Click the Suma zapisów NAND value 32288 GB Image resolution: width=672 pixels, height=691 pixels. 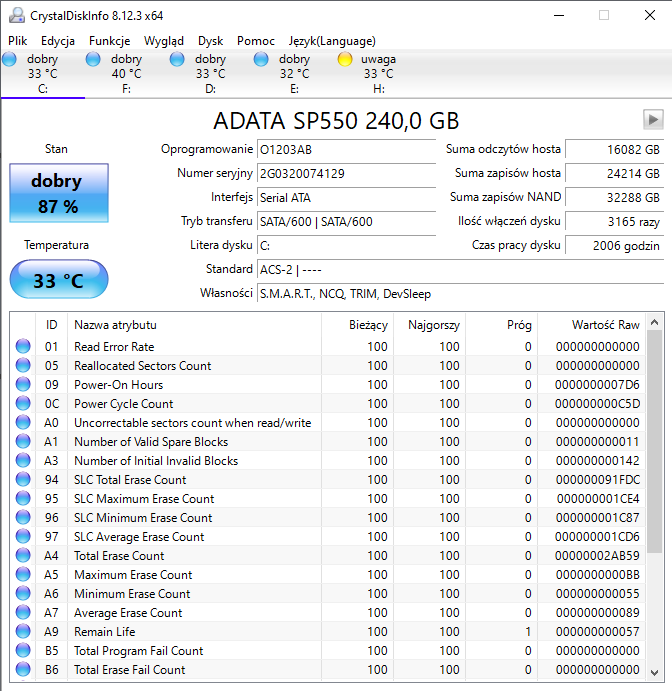pos(615,197)
